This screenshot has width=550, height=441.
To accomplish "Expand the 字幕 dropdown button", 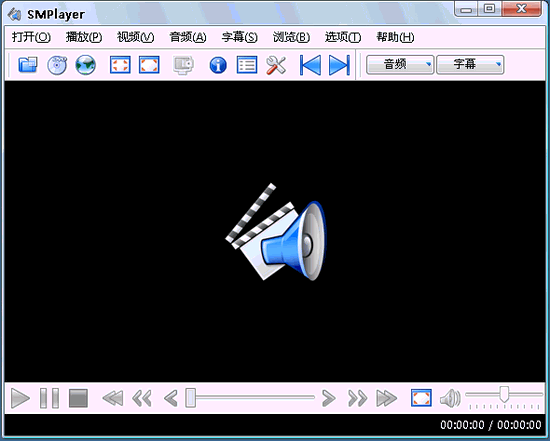I will coord(470,65).
